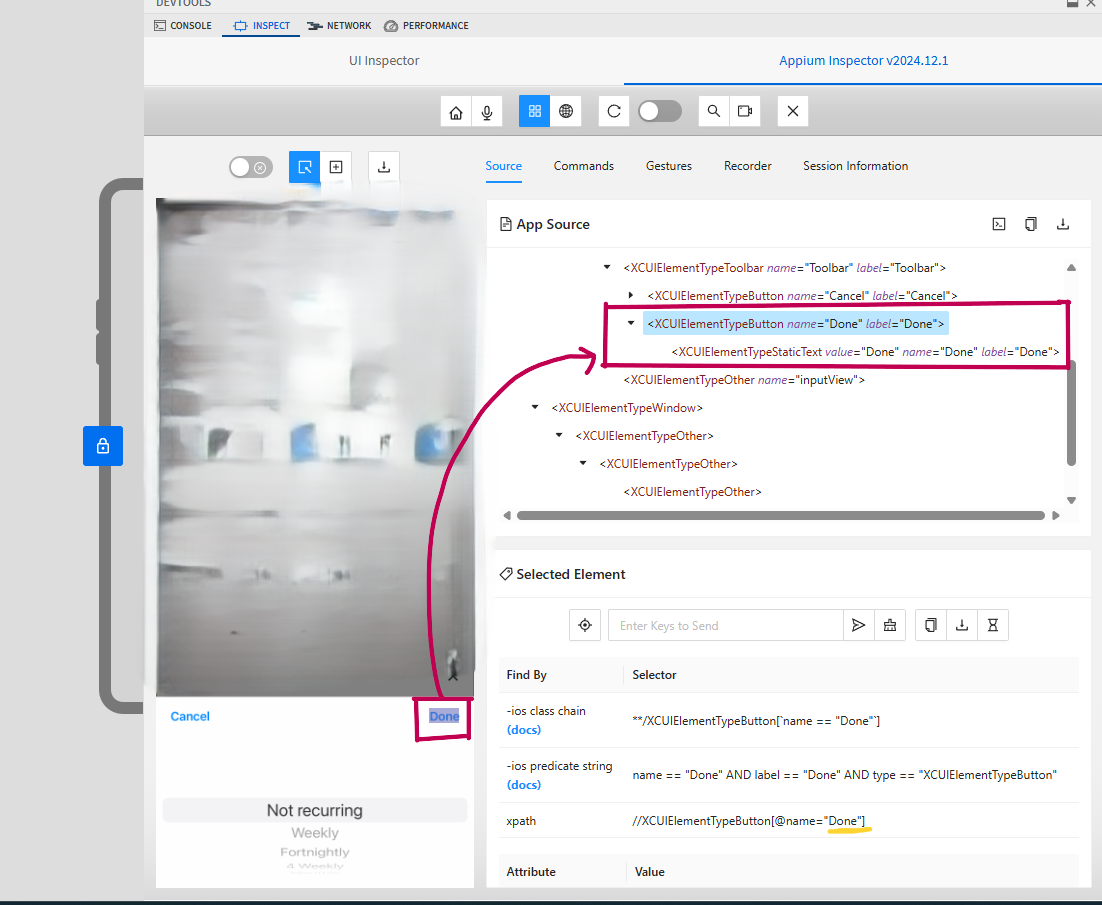This screenshot has width=1102, height=905.
Task: Open the Performance devtools tab
Action: [x=426, y=26]
